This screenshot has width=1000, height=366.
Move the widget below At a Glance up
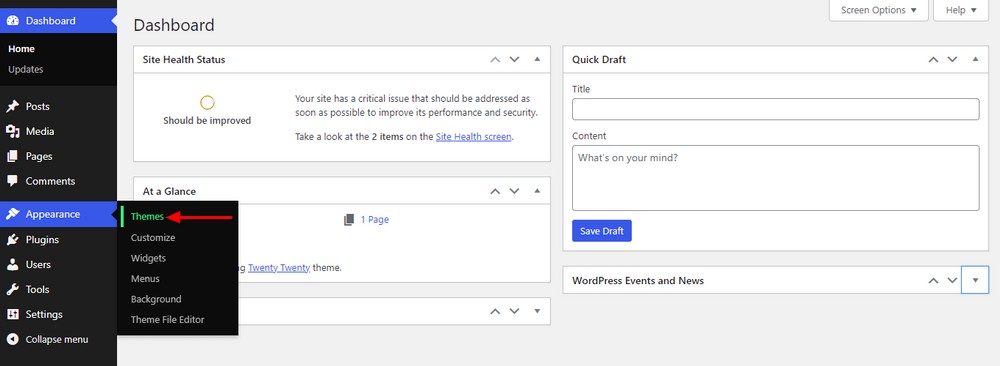(495, 311)
